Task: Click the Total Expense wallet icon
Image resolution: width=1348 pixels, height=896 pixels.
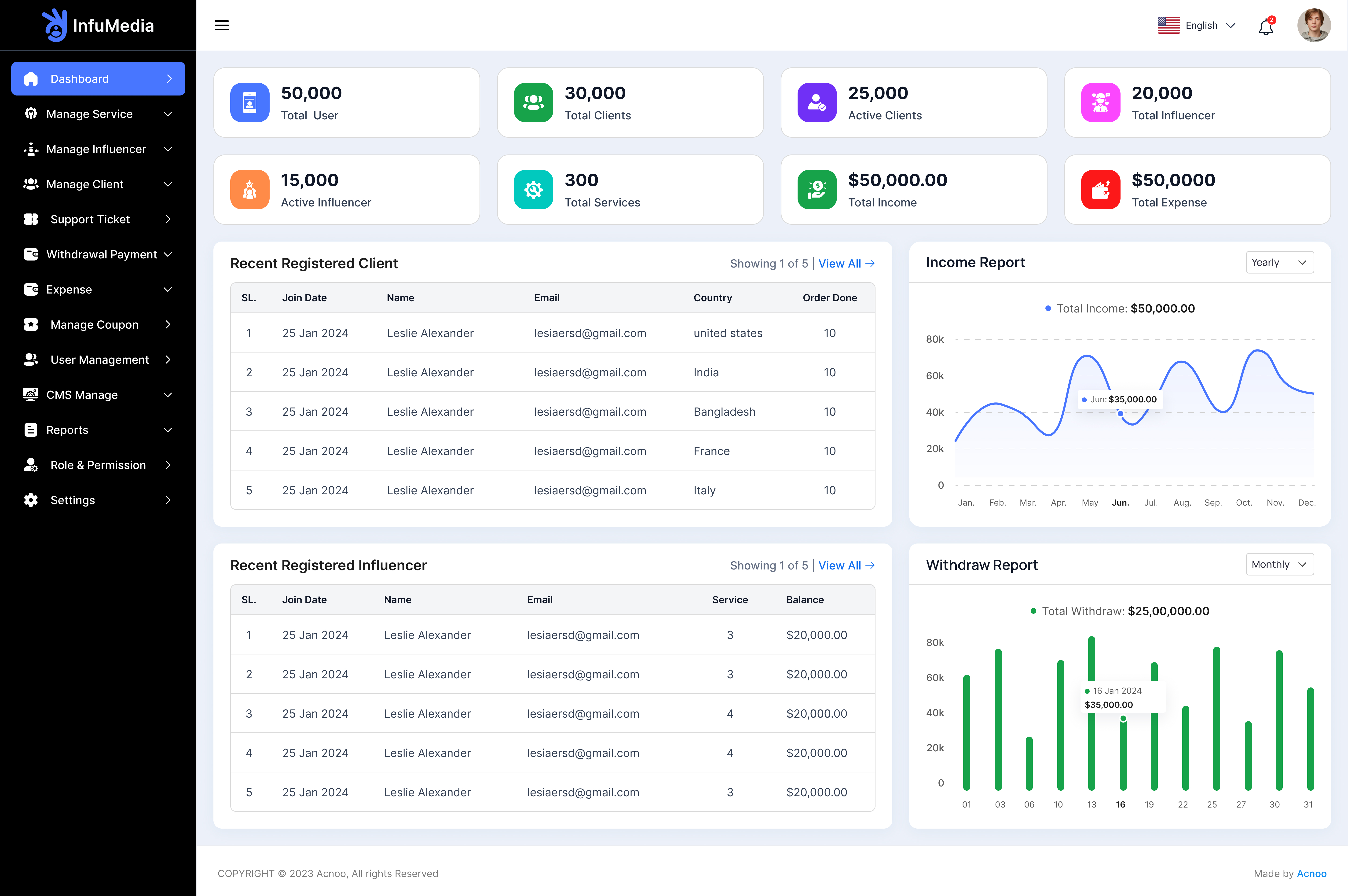Action: 1100,190
